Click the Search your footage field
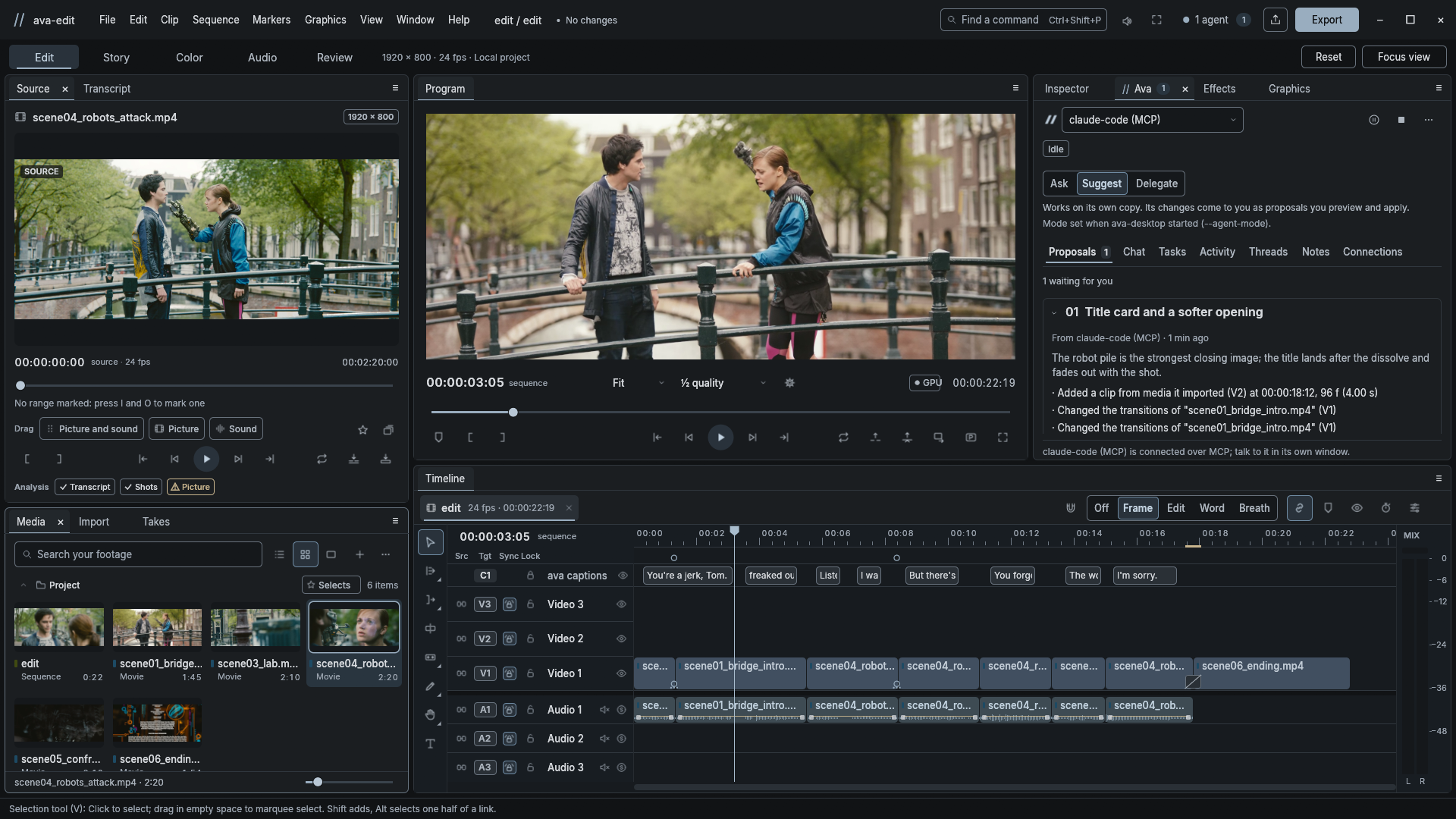 pyautogui.click(x=138, y=554)
